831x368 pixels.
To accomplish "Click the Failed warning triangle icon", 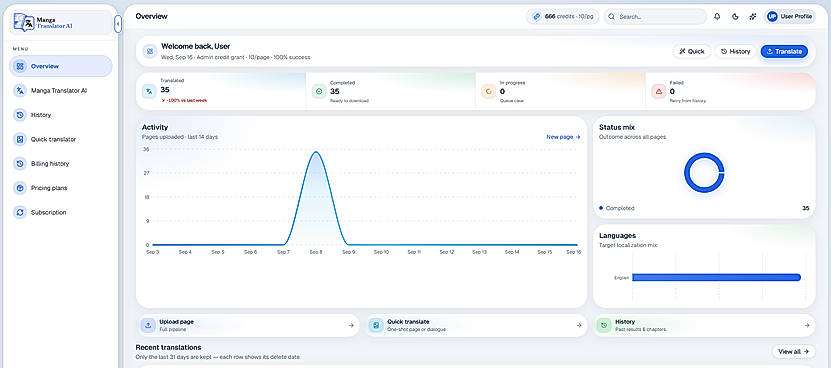I will (x=659, y=91).
